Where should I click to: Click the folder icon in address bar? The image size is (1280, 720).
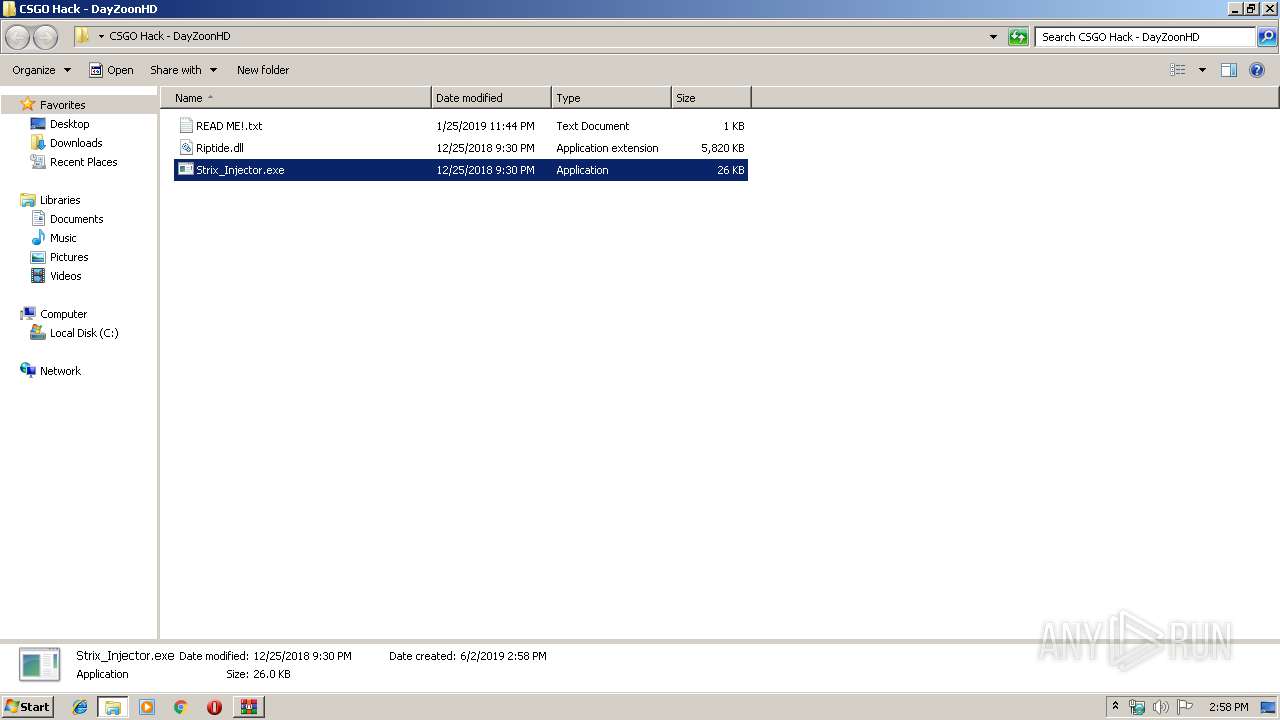[x=83, y=36]
